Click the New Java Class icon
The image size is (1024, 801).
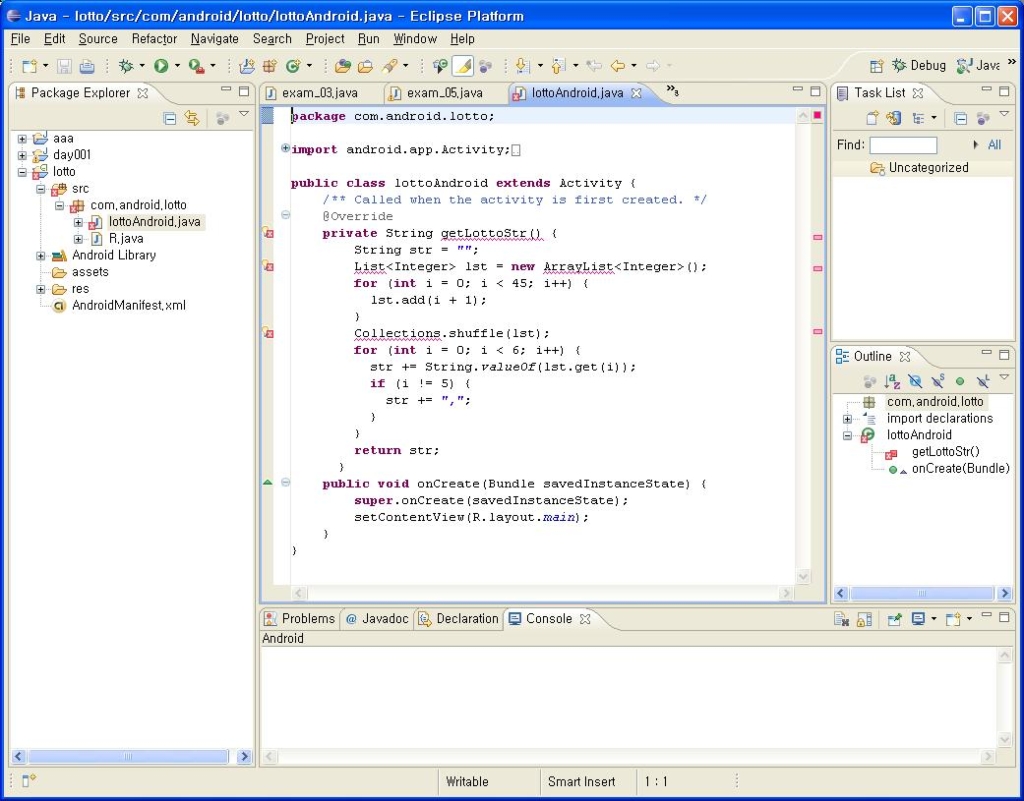point(293,65)
